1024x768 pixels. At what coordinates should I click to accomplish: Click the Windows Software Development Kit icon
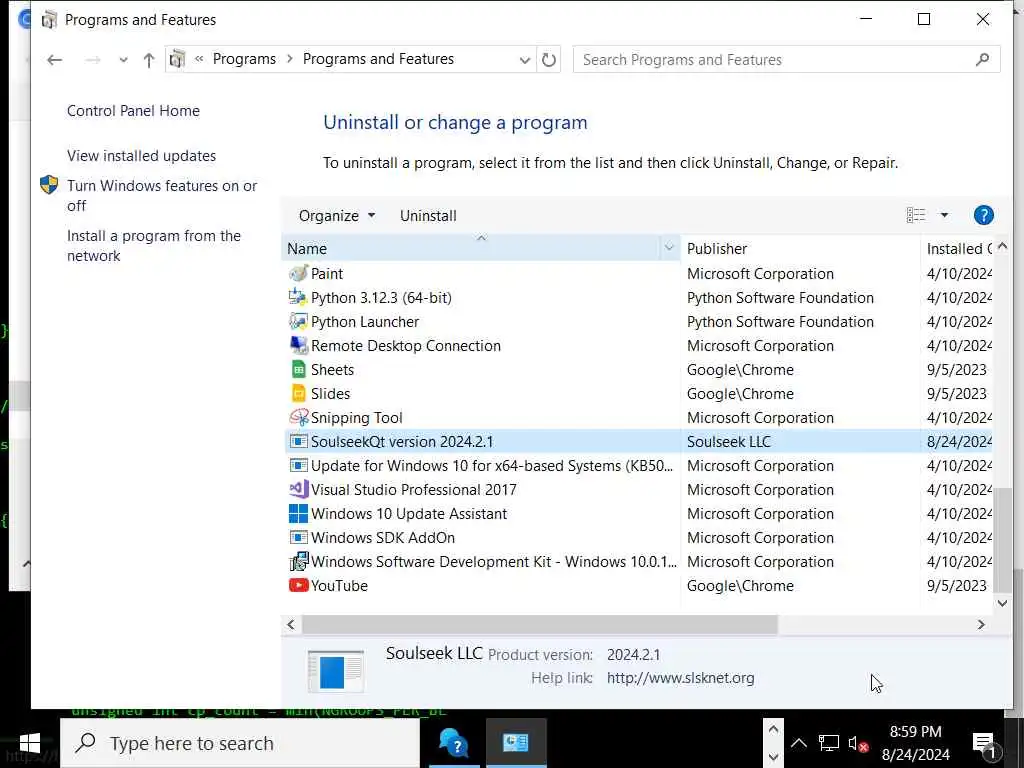click(x=298, y=562)
